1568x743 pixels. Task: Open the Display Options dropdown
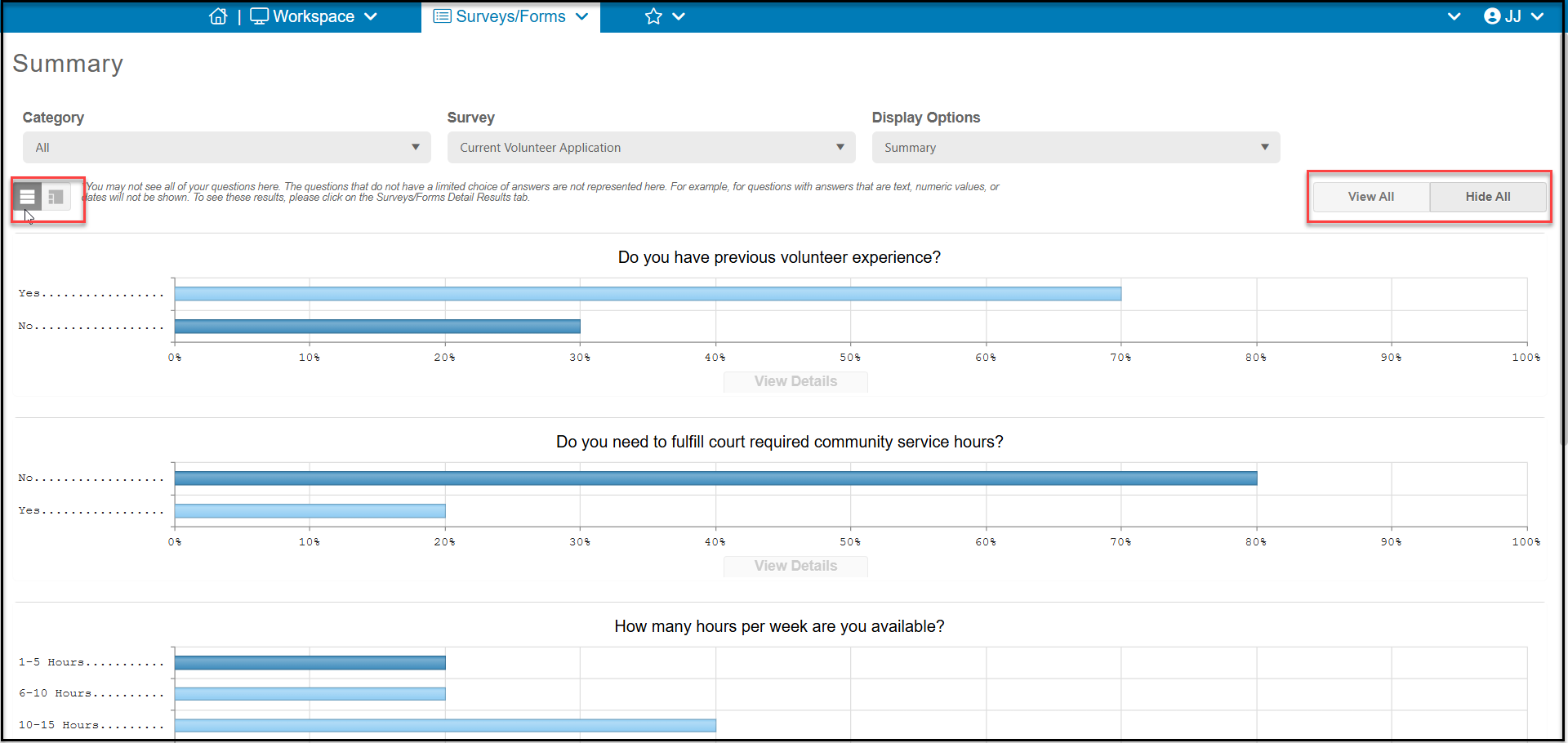pos(1076,148)
